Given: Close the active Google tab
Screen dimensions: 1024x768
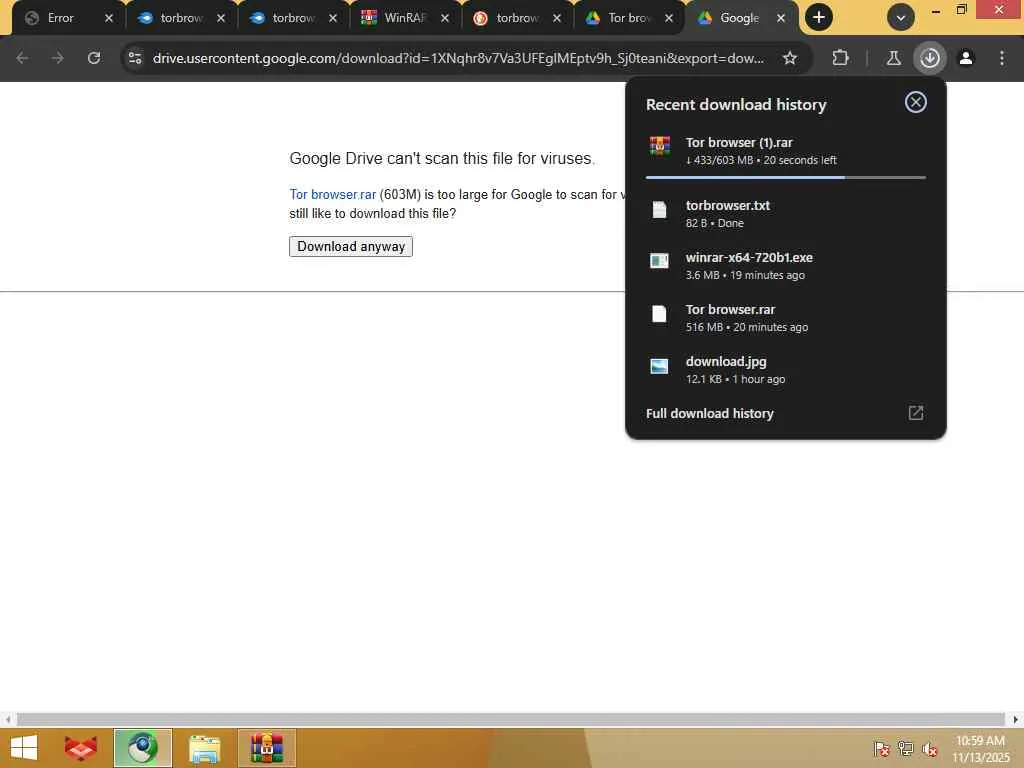Looking at the screenshot, I should [780, 18].
